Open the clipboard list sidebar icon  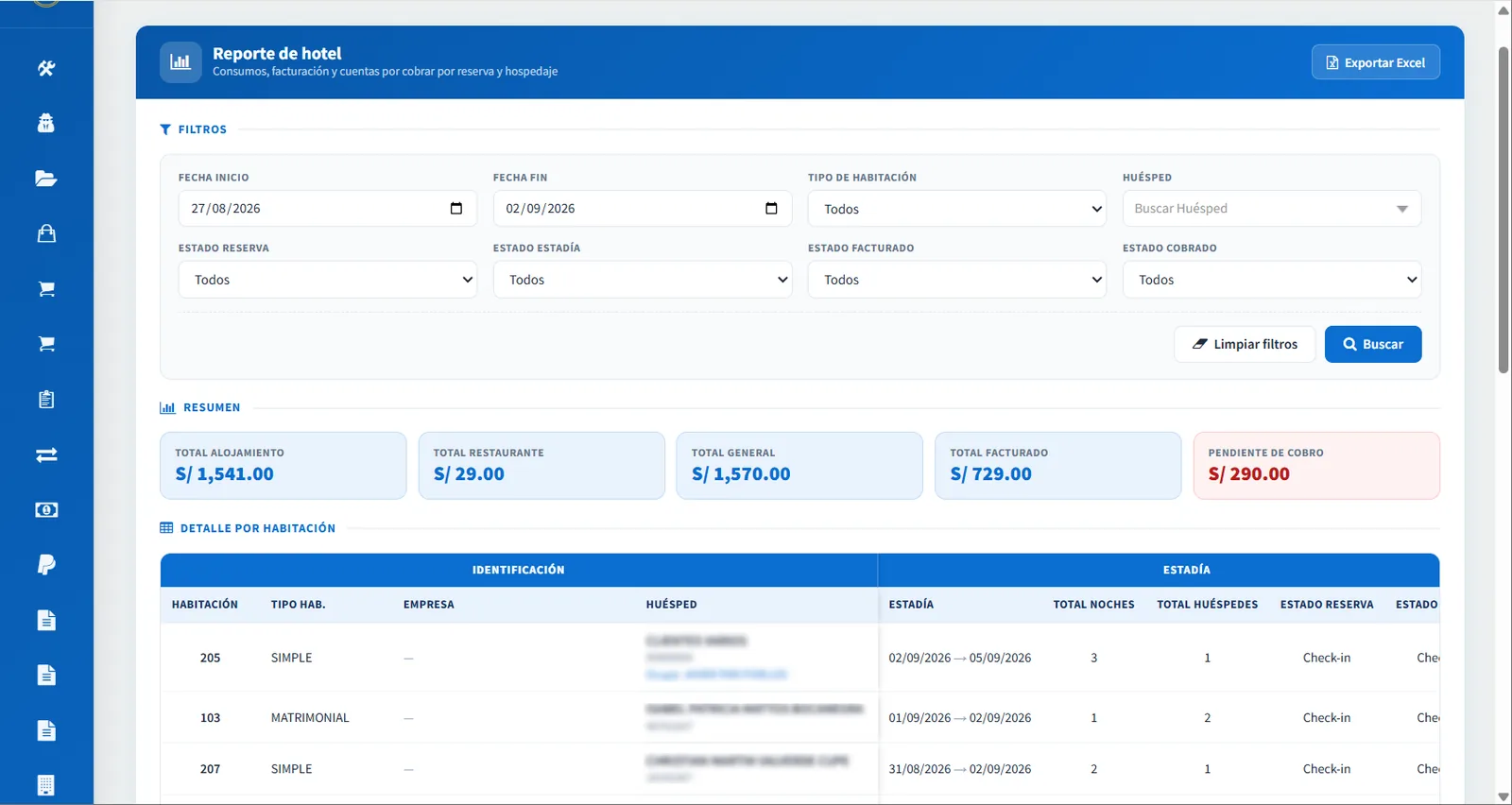click(46, 399)
